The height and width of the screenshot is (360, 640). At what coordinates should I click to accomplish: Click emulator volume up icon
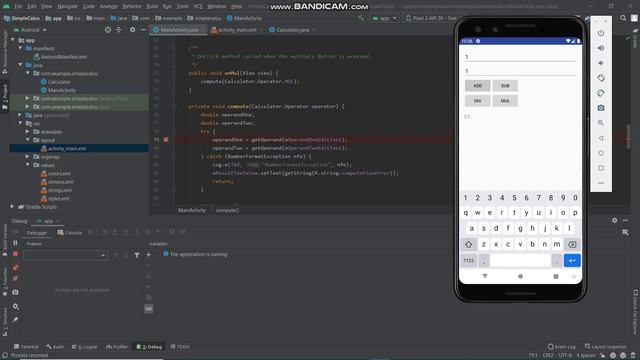pyautogui.click(x=601, y=48)
